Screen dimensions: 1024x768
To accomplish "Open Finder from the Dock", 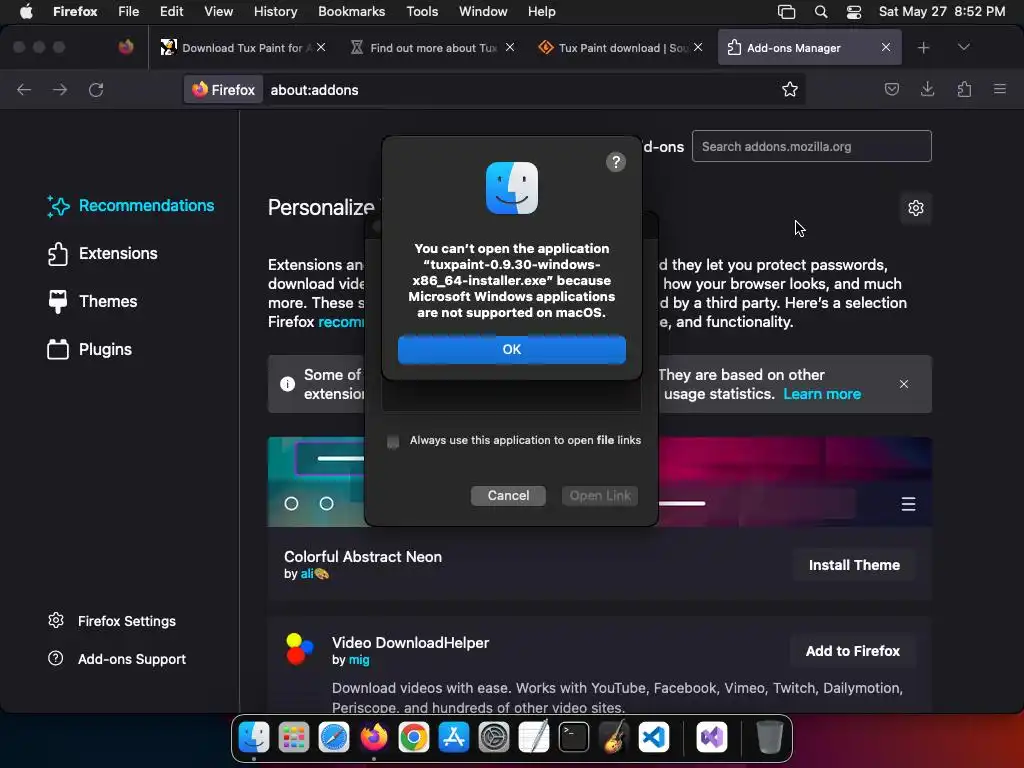I will click(254, 738).
